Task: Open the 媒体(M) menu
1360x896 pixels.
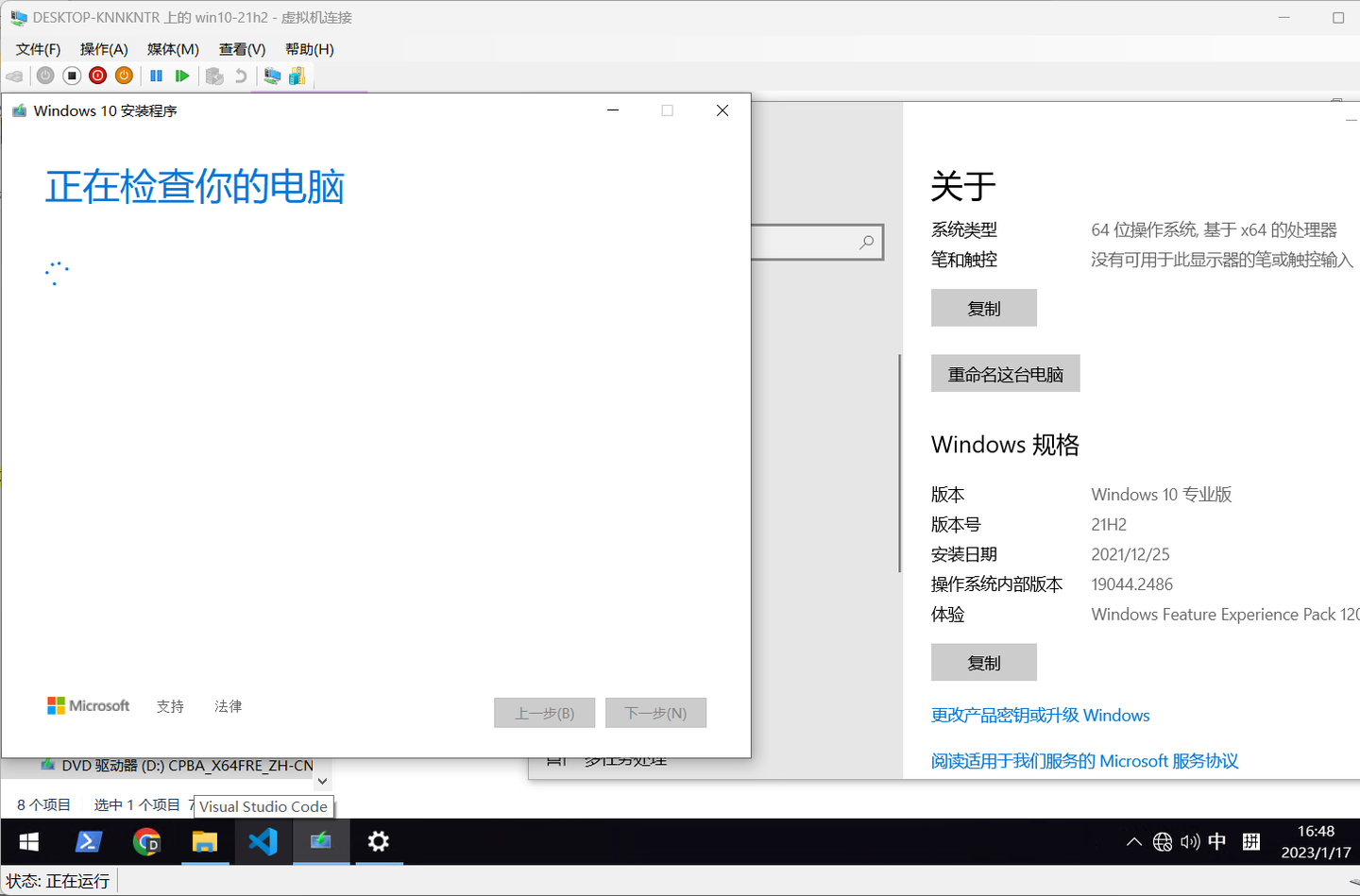Action: (x=172, y=49)
